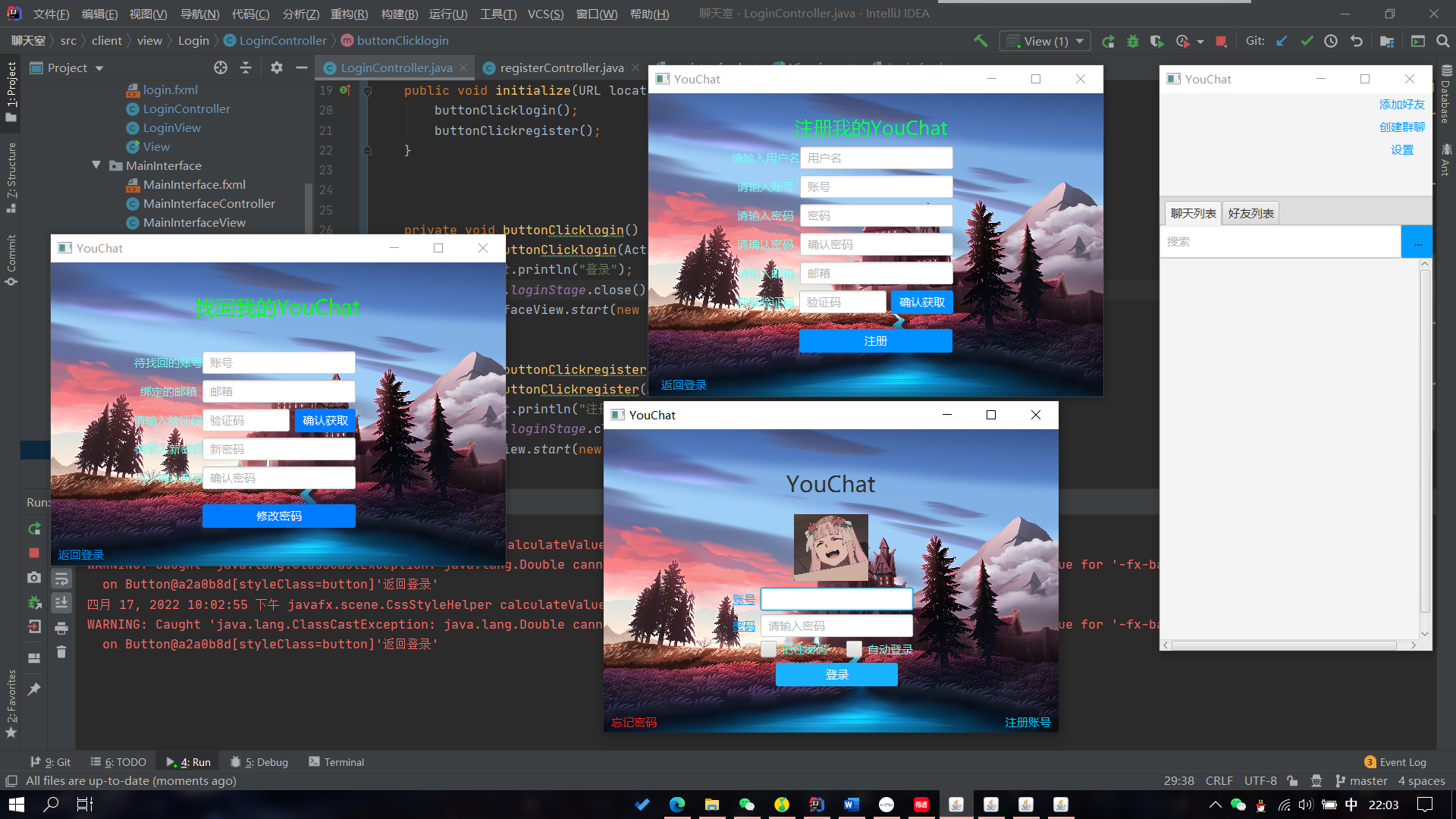
Task: Click the chat list vertical scrollbar
Action: tap(1425, 440)
